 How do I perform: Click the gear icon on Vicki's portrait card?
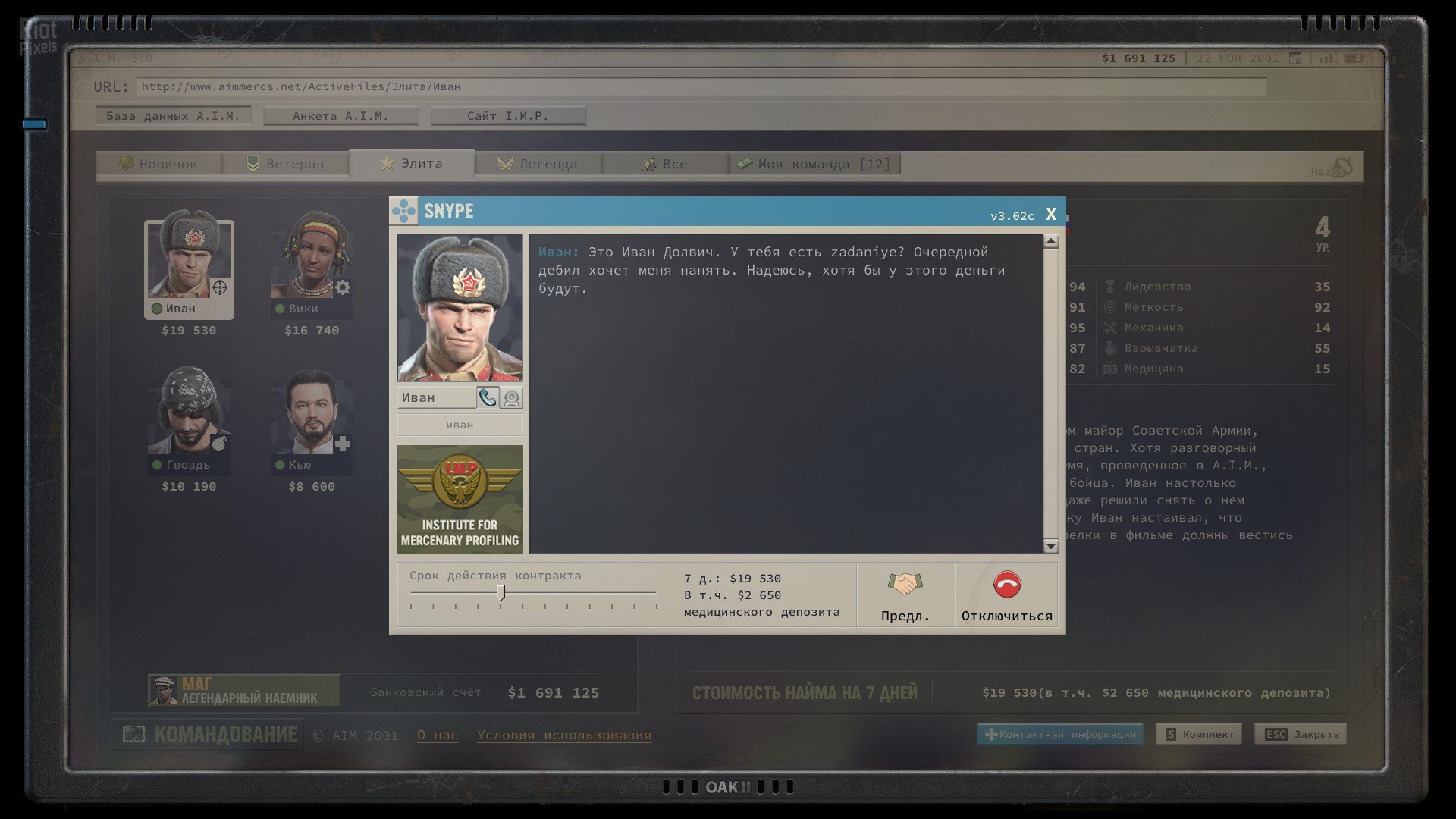[343, 287]
